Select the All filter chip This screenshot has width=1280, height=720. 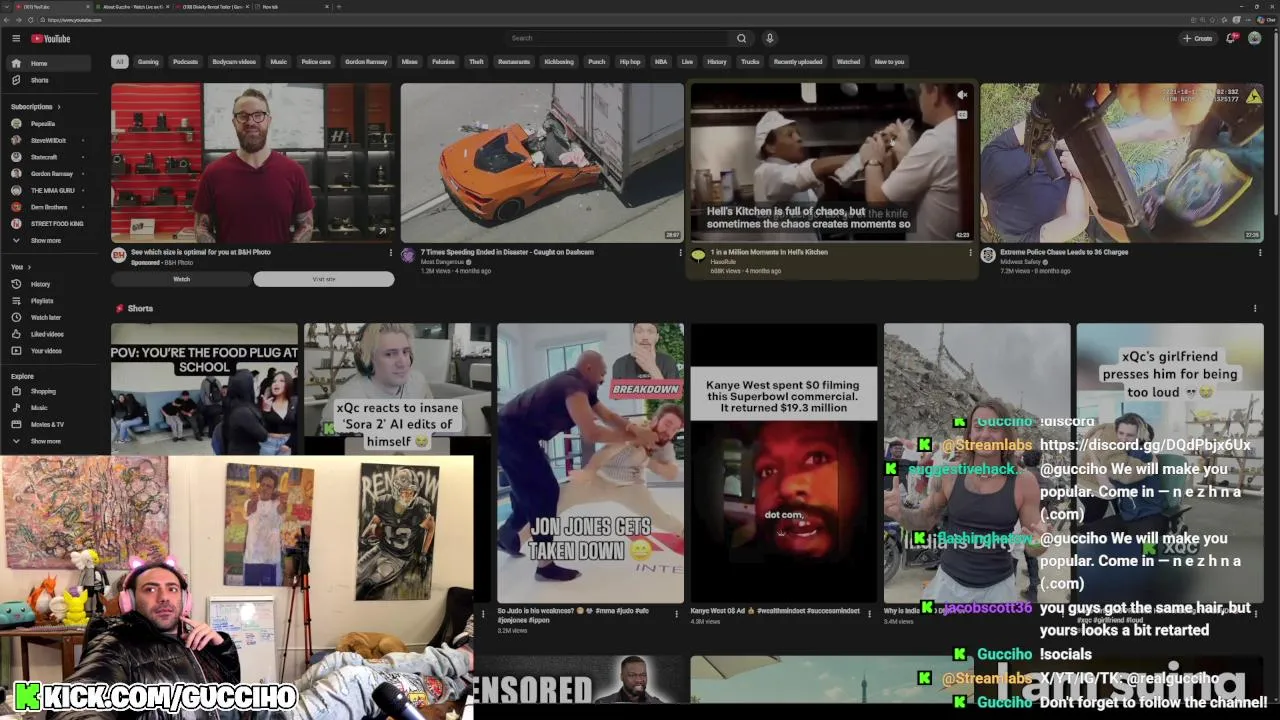[119, 62]
